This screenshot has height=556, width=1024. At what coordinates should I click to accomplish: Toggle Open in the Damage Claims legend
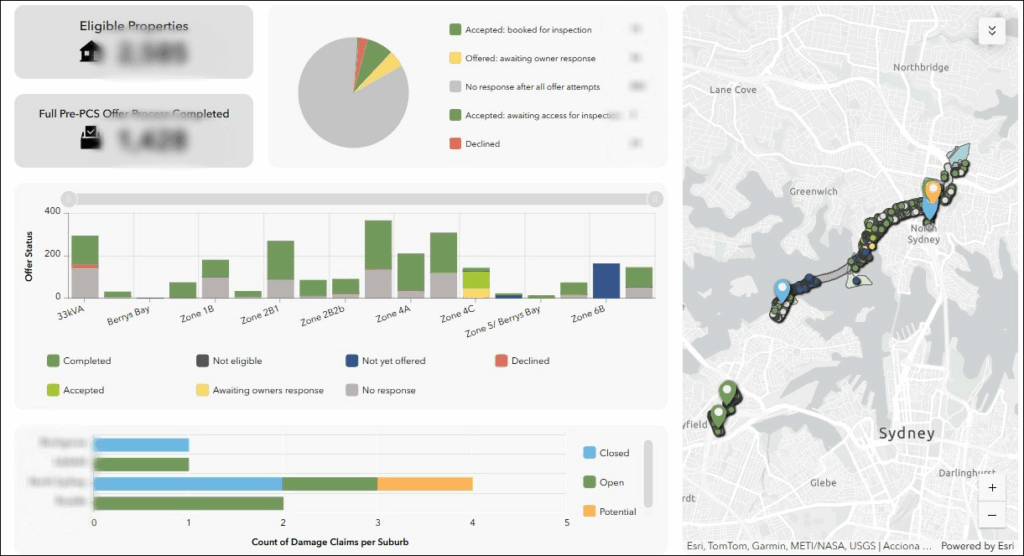coord(603,482)
